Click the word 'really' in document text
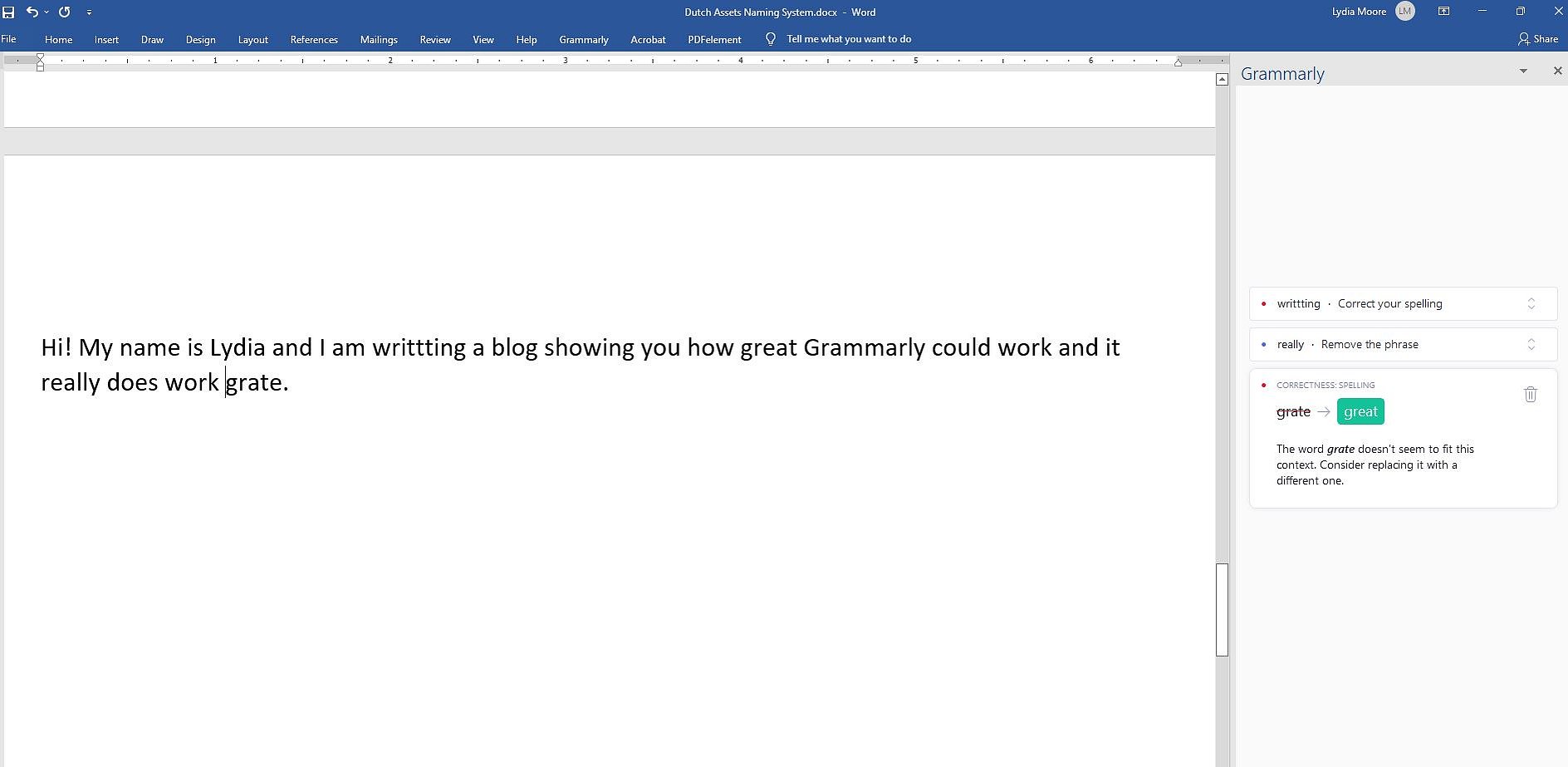This screenshot has height=767, width=1568. click(x=71, y=382)
